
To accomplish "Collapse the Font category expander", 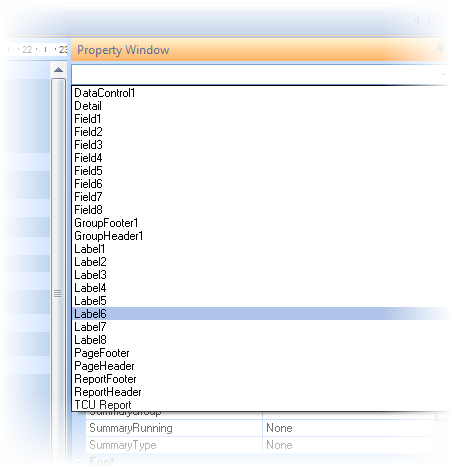I will 79,461.
